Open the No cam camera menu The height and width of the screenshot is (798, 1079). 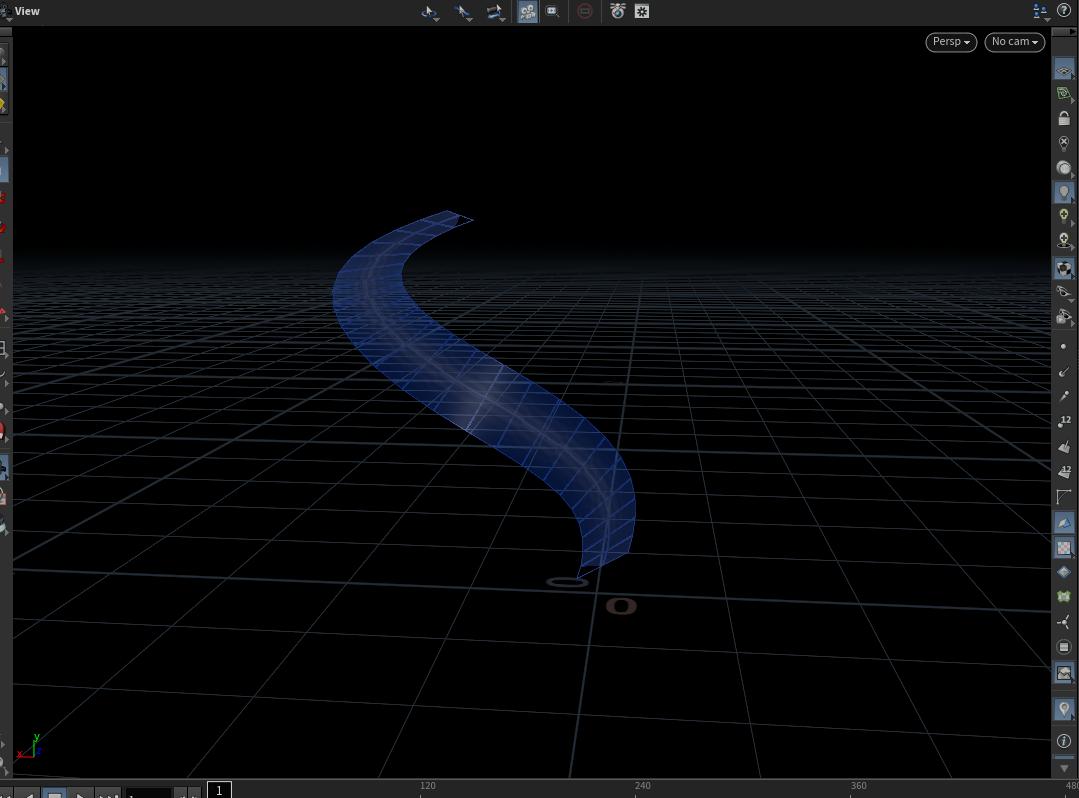1015,42
